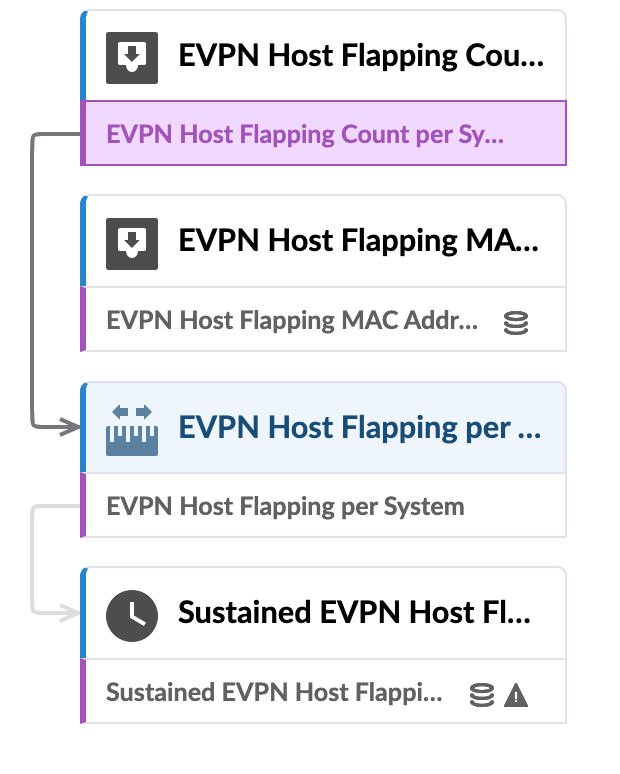
Task: Click light gray connector line leaving per System stage
Action: click(33, 560)
